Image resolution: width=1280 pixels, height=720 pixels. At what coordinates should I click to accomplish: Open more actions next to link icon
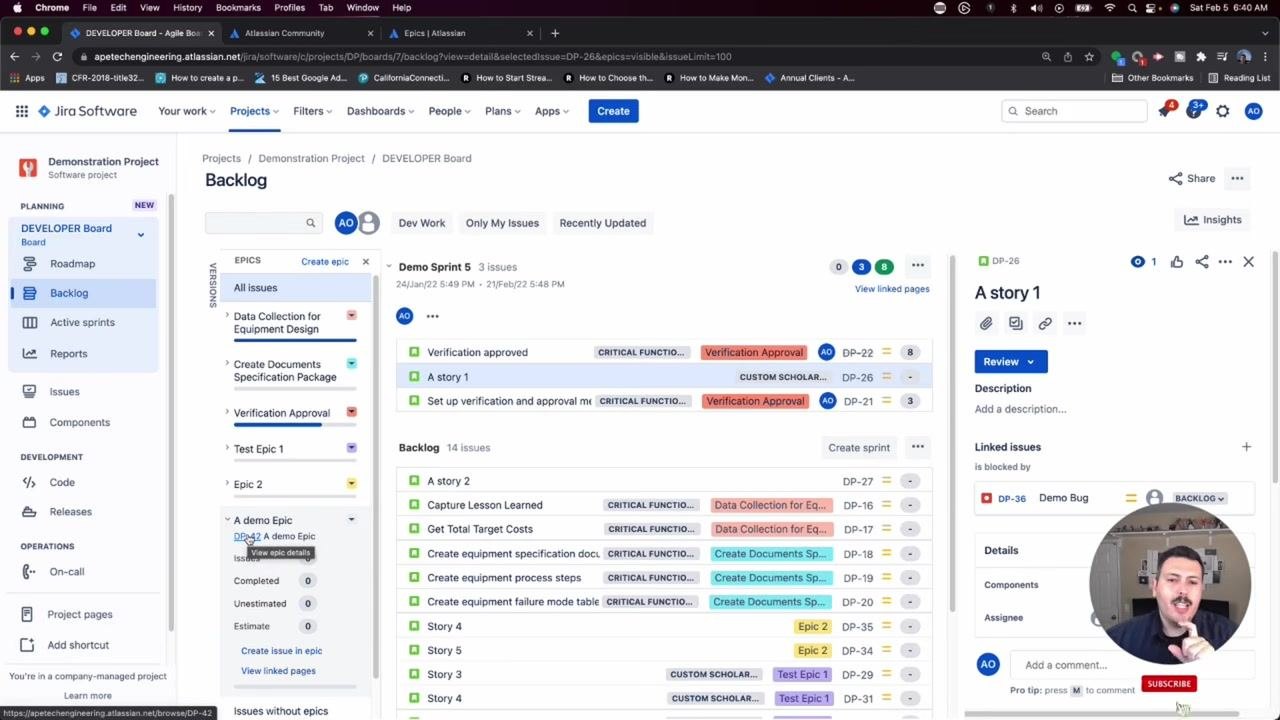[x=1074, y=323]
